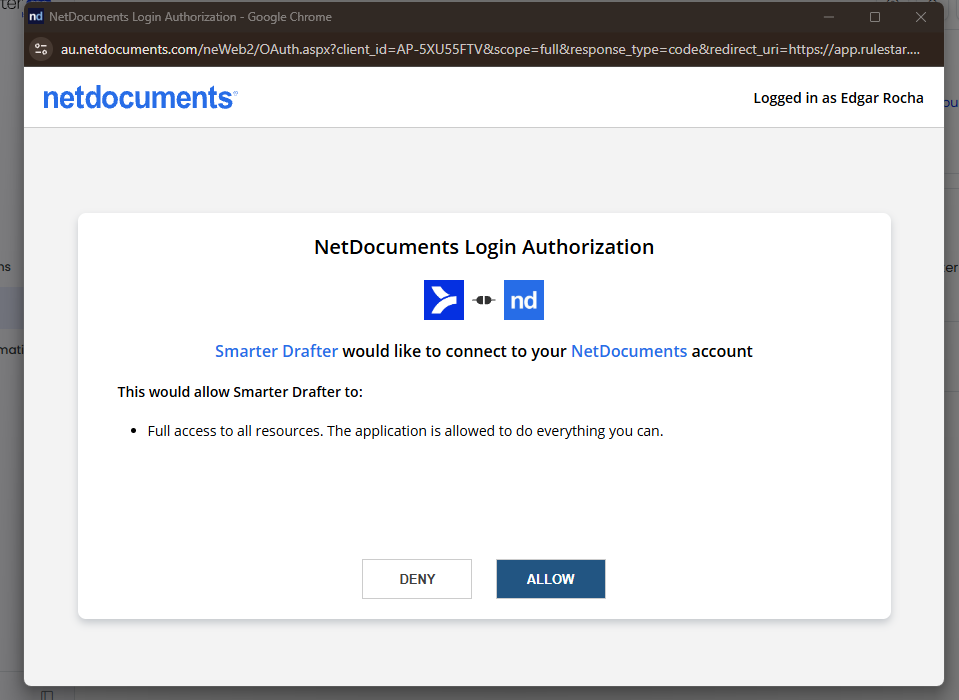Click the 'NetDocuments Login Authorization' heading
This screenshot has width=959, height=700.
(484, 247)
